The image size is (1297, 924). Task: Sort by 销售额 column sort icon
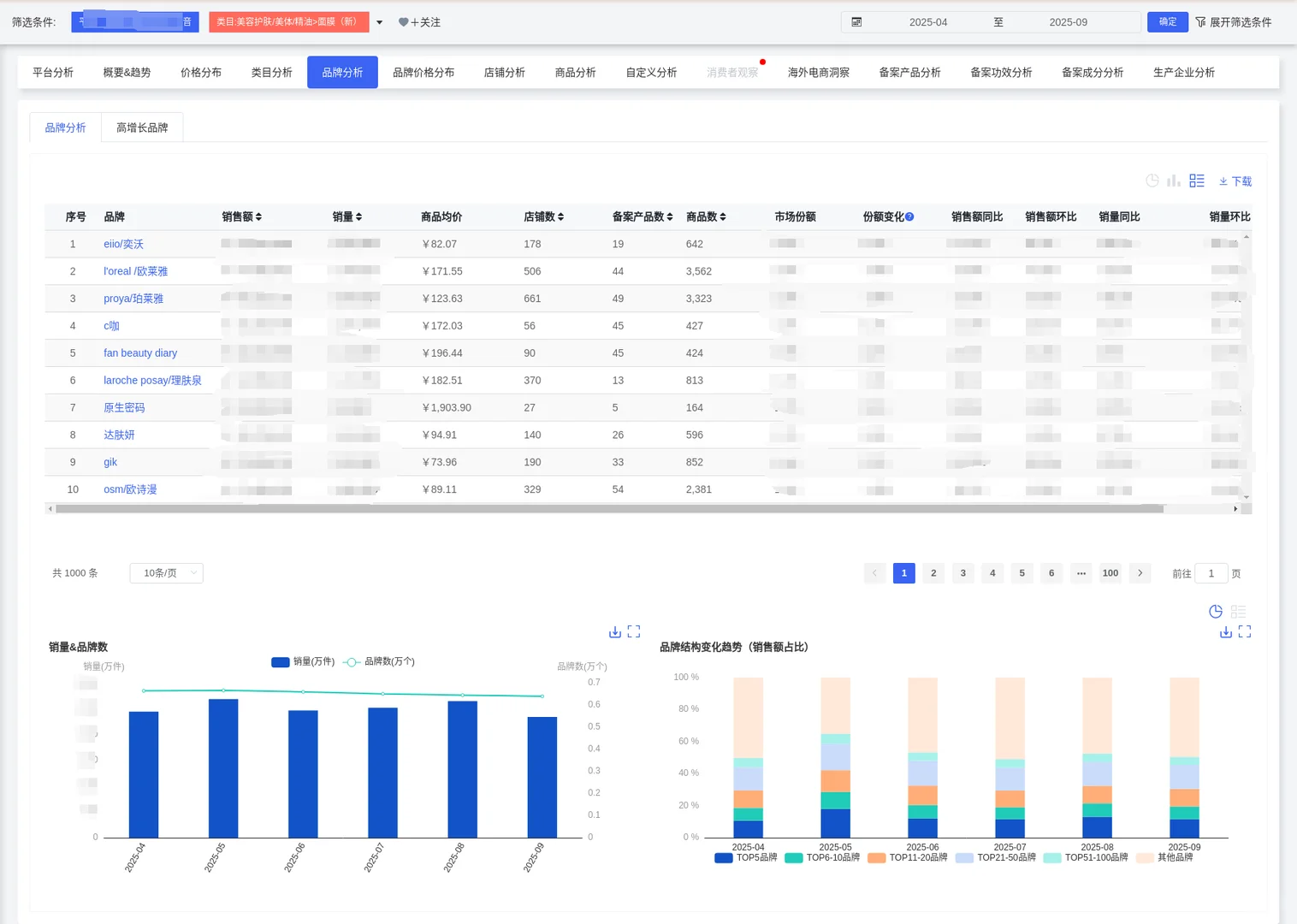(x=258, y=217)
